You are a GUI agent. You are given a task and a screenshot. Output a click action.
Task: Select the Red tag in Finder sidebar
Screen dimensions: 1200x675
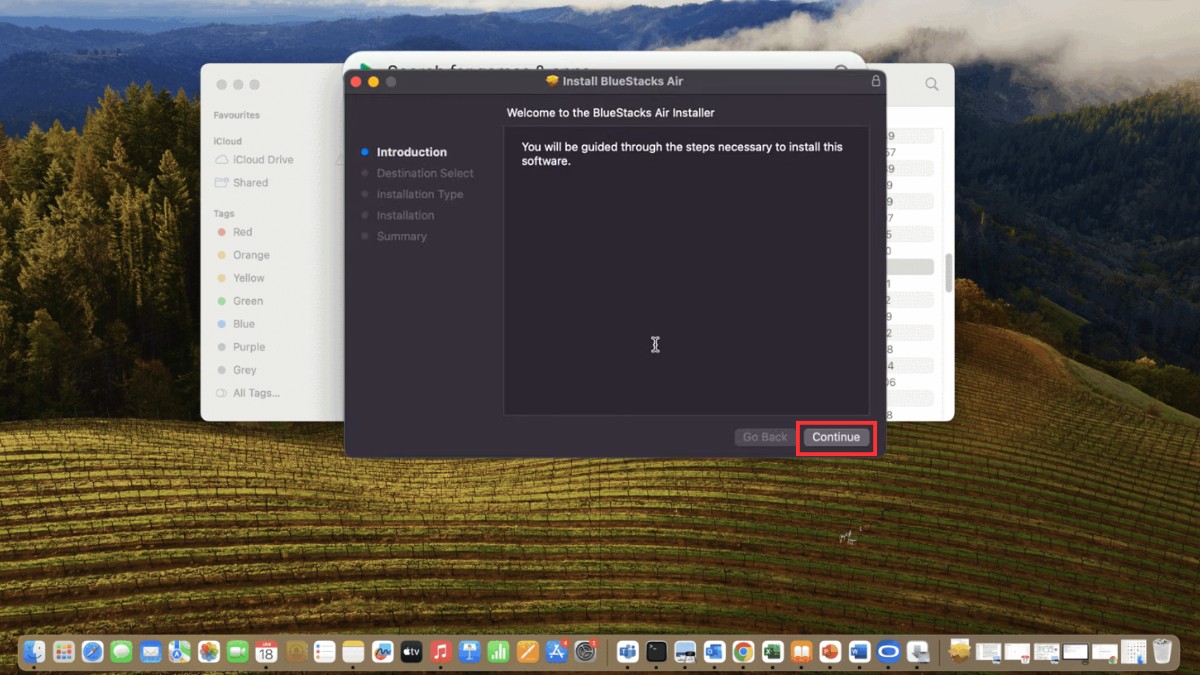click(236, 232)
